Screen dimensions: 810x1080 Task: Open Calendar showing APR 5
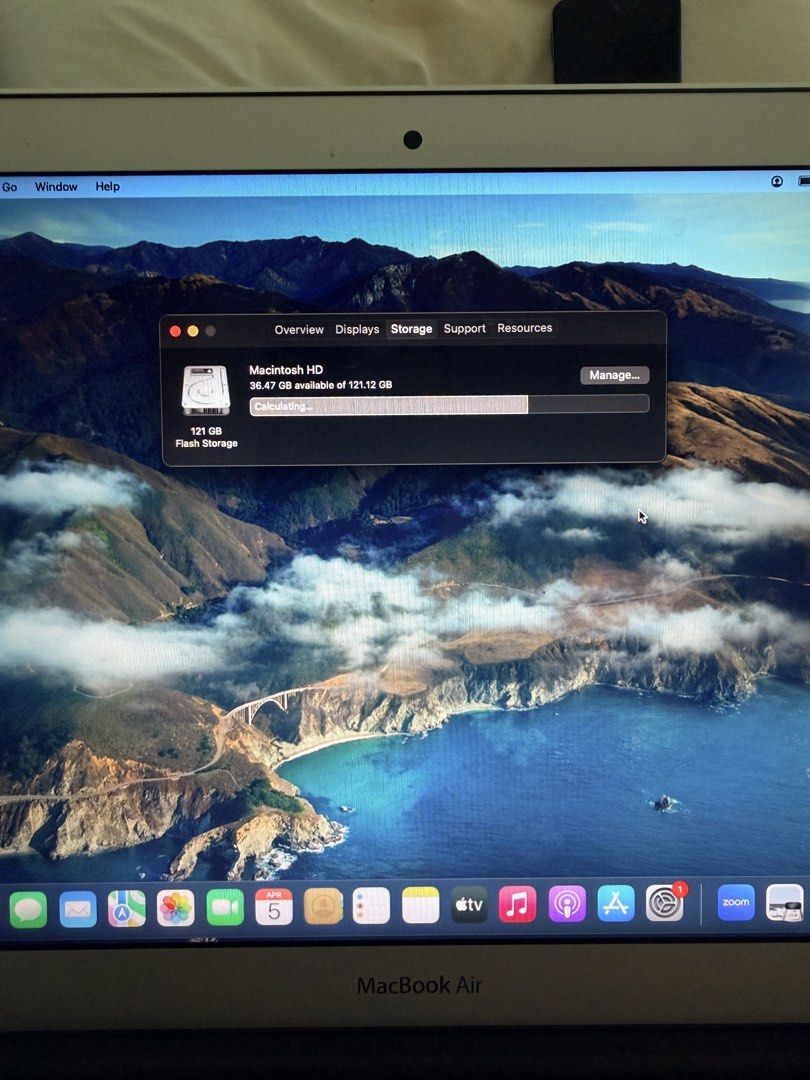click(274, 906)
